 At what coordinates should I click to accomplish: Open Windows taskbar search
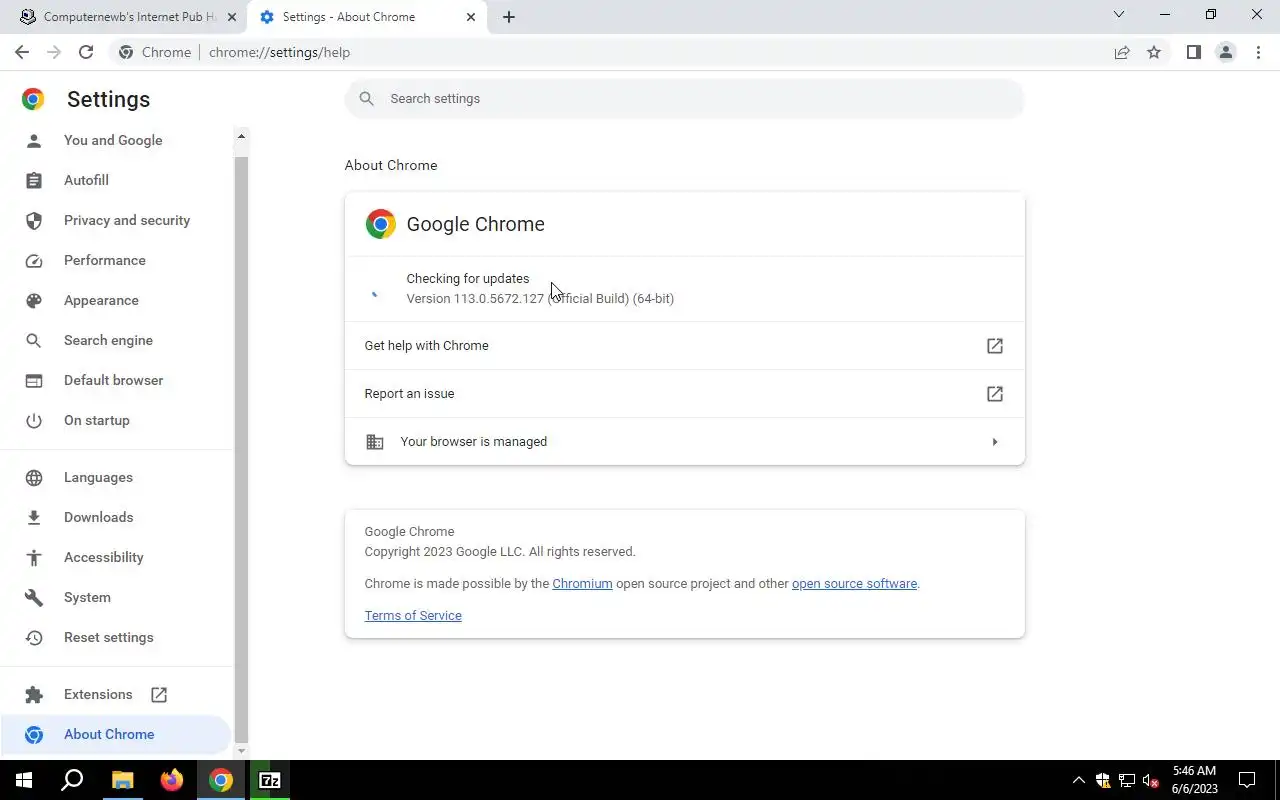click(x=72, y=780)
